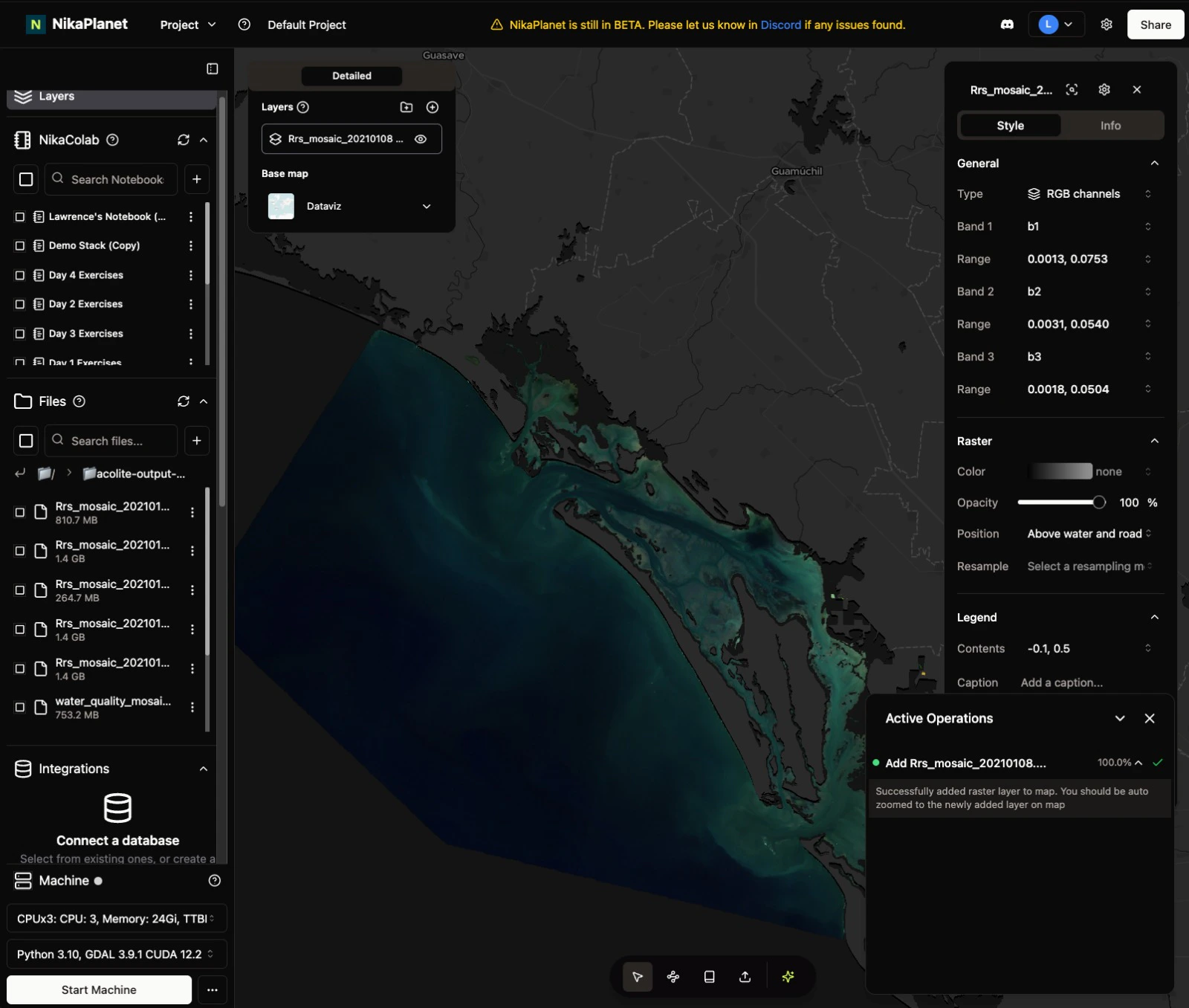Toggle visibility of Rrs_mosaic_20210108 layer

[421, 139]
